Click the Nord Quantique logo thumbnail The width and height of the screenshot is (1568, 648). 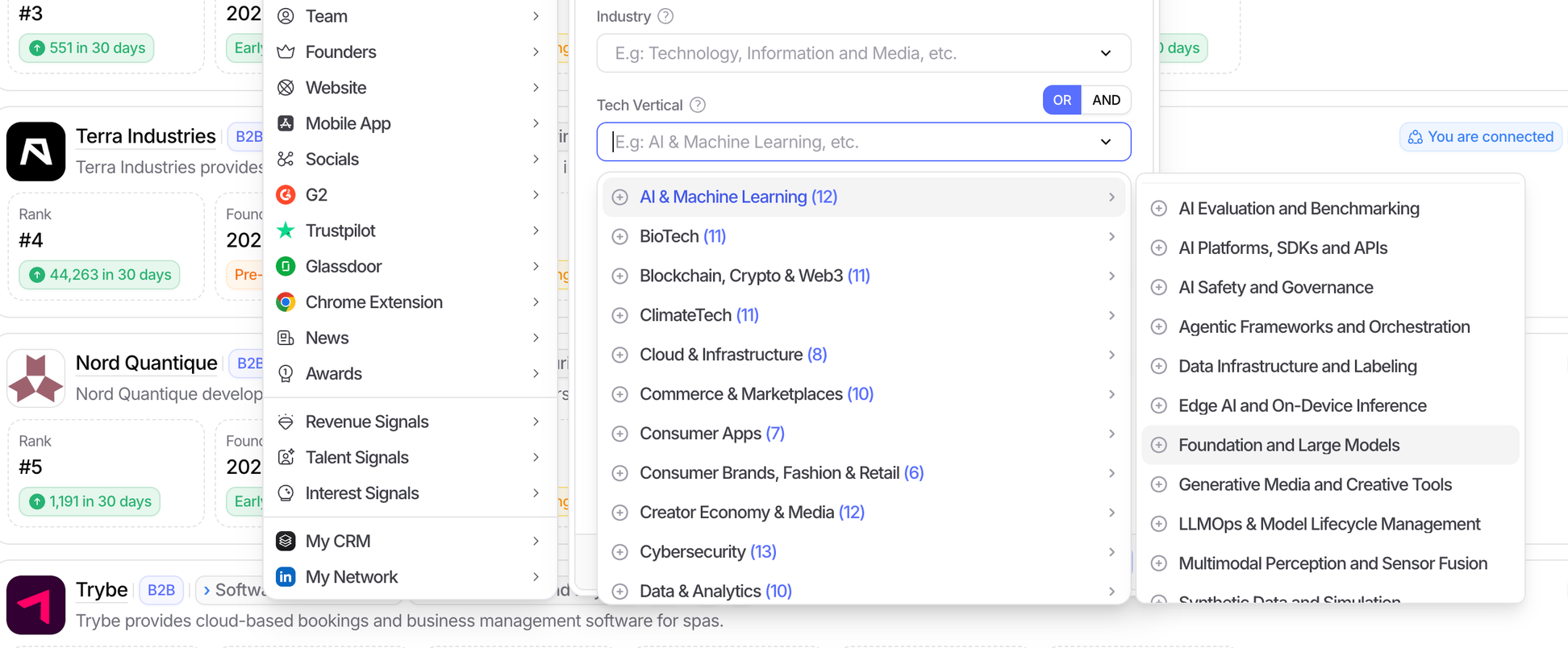click(x=35, y=378)
